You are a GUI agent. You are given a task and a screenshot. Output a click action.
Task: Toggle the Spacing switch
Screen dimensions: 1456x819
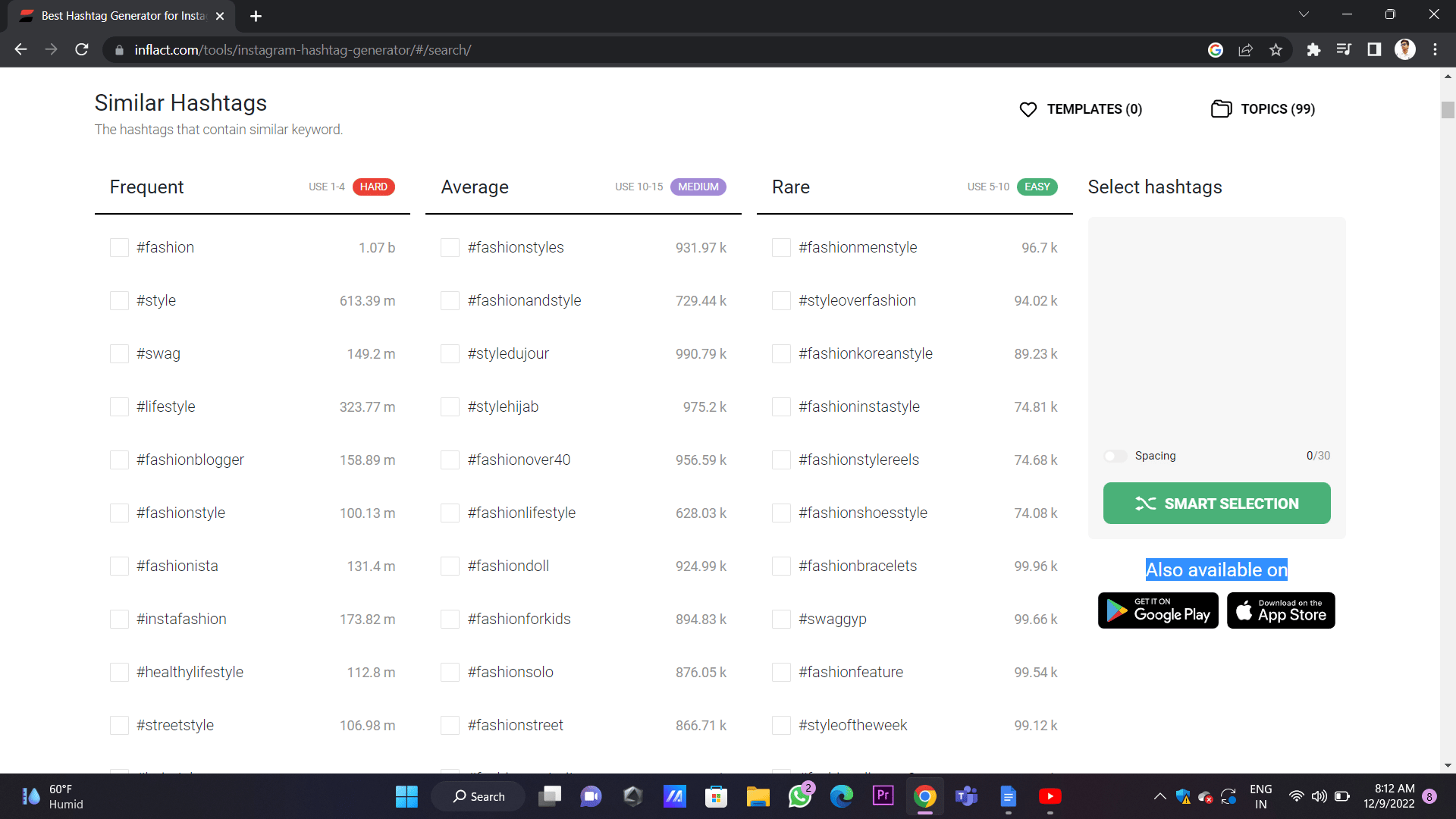point(1115,456)
